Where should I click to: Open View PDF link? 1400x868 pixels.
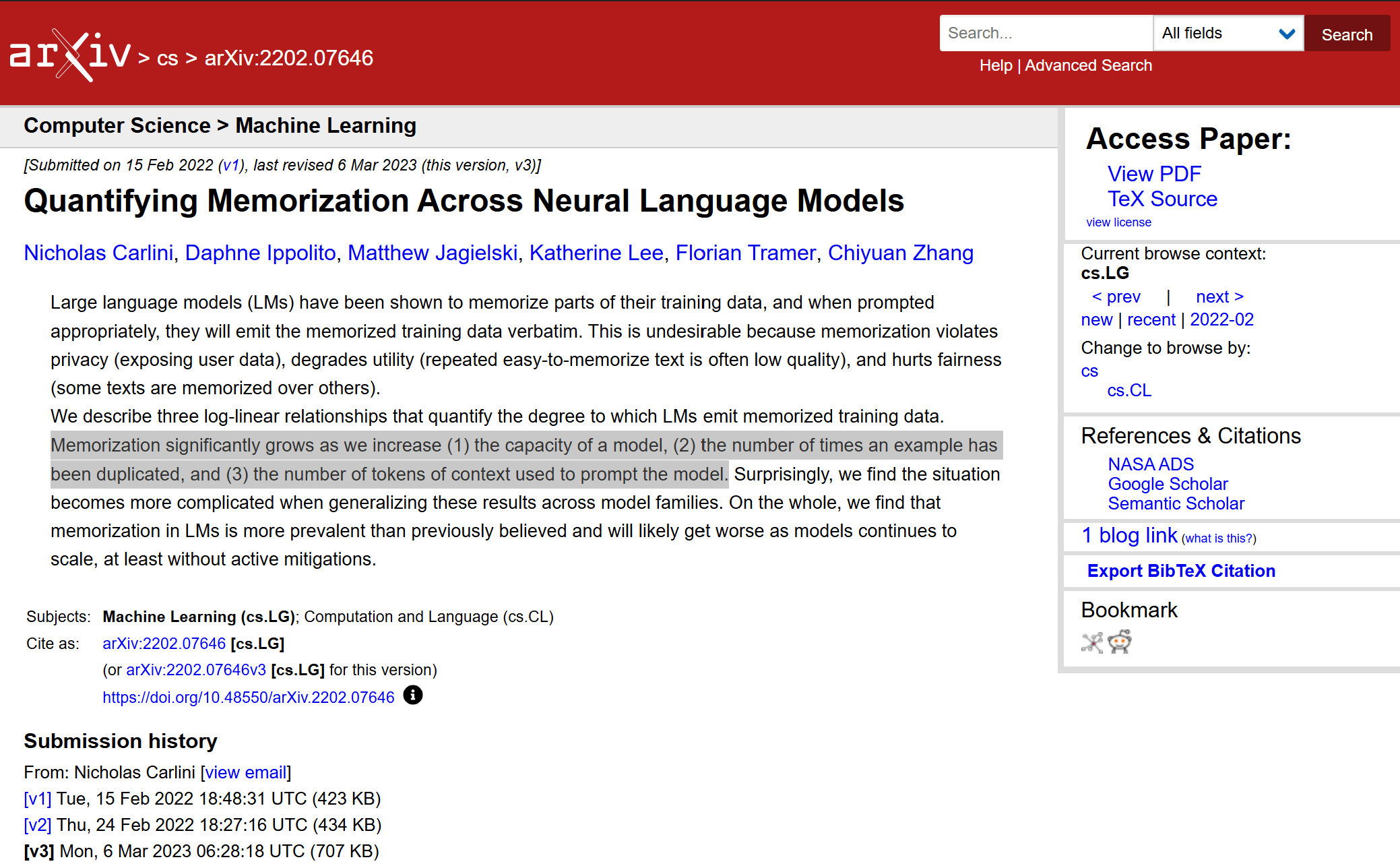click(1154, 174)
